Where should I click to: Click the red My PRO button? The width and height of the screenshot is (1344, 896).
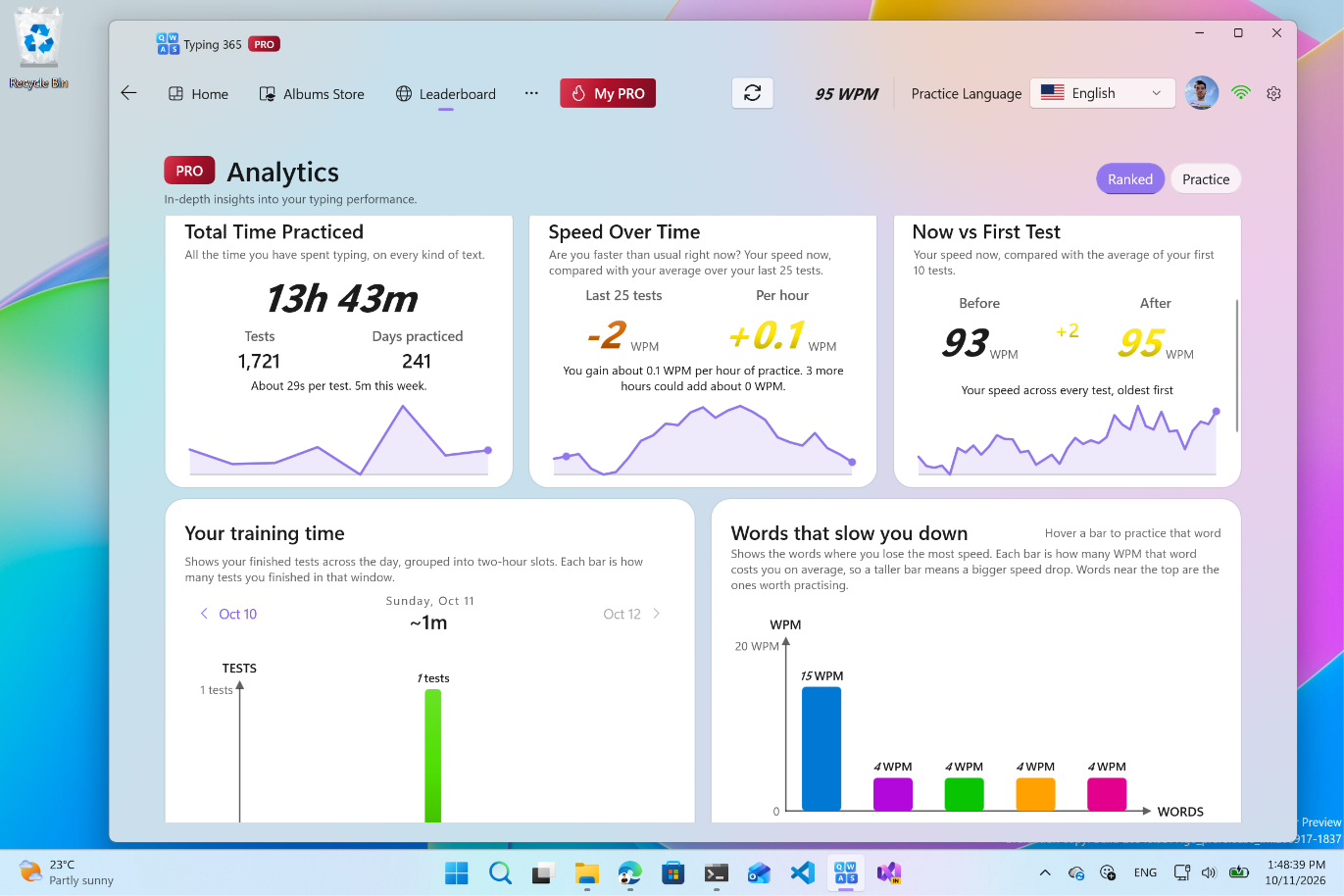(x=608, y=93)
